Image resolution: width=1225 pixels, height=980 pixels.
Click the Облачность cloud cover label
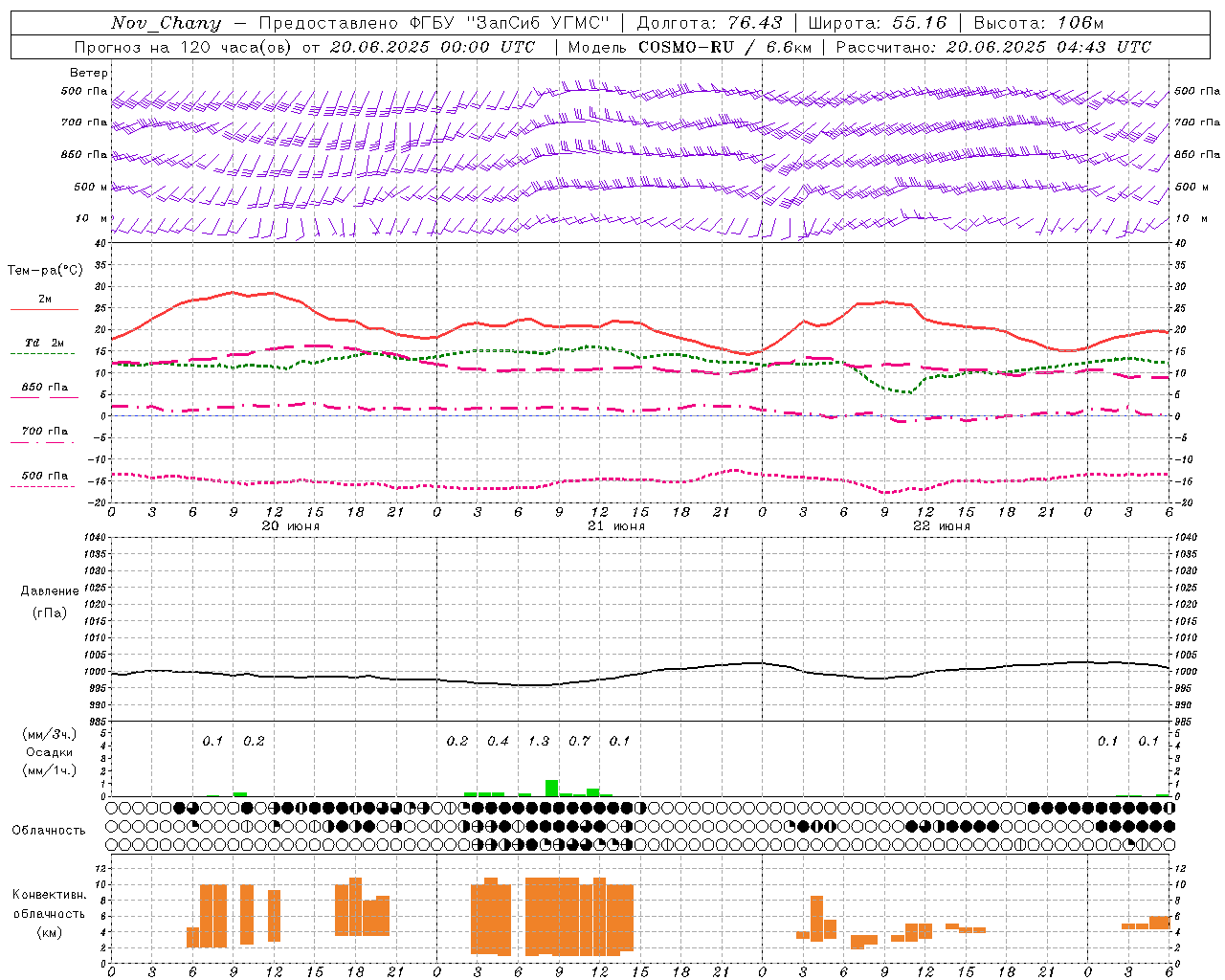tap(49, 830)
